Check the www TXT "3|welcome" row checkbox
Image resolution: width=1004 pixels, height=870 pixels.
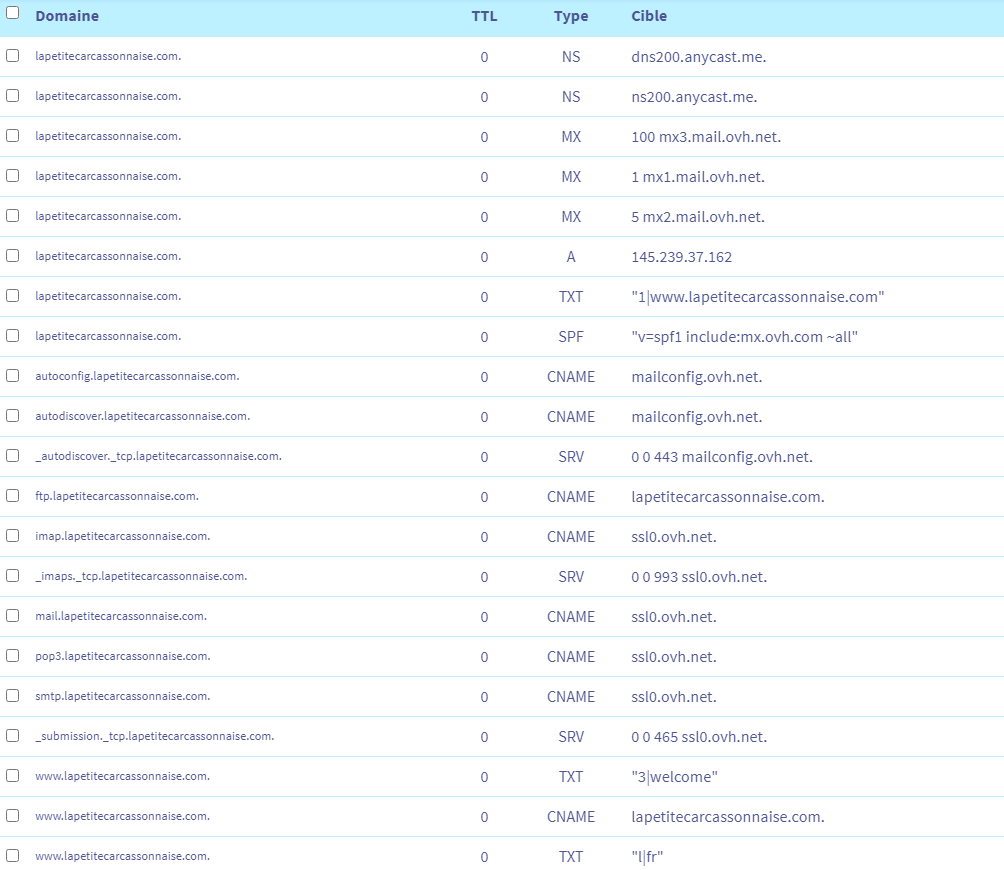12,776
